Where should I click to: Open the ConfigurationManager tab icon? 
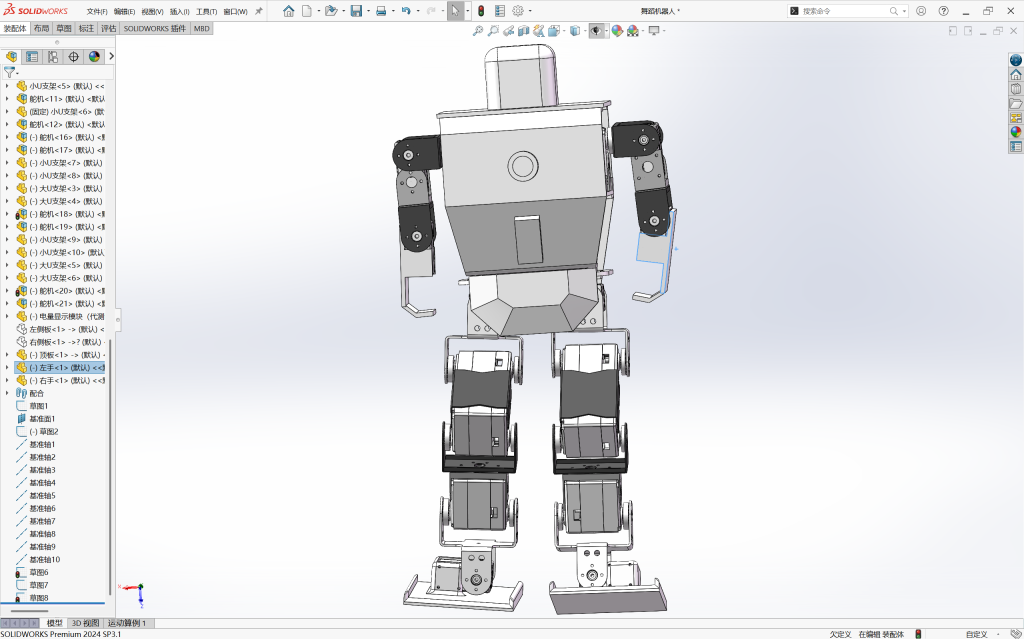coord(53,57)
